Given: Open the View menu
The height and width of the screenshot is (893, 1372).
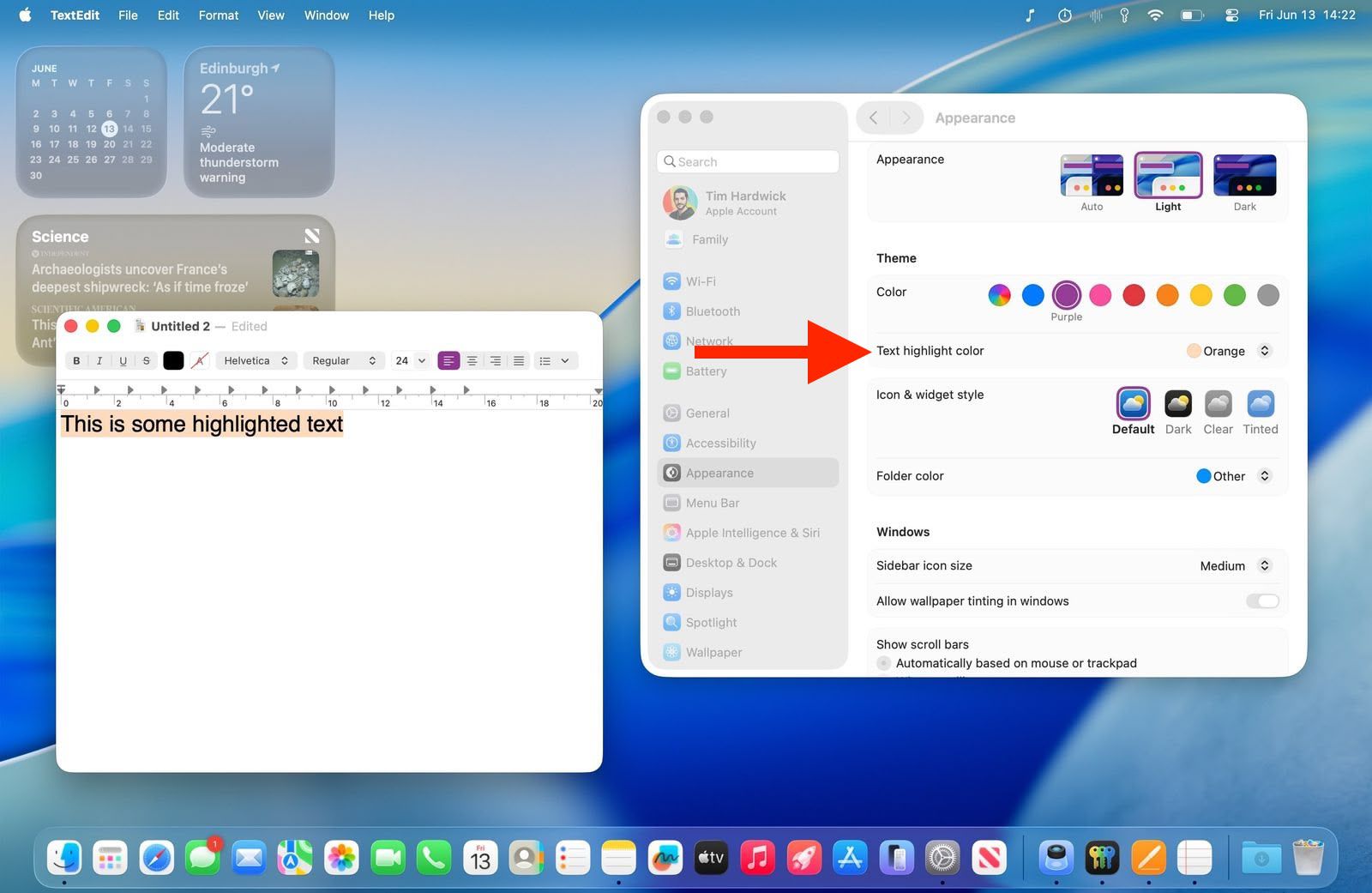Looking at the screenshot, I should 270,15.
